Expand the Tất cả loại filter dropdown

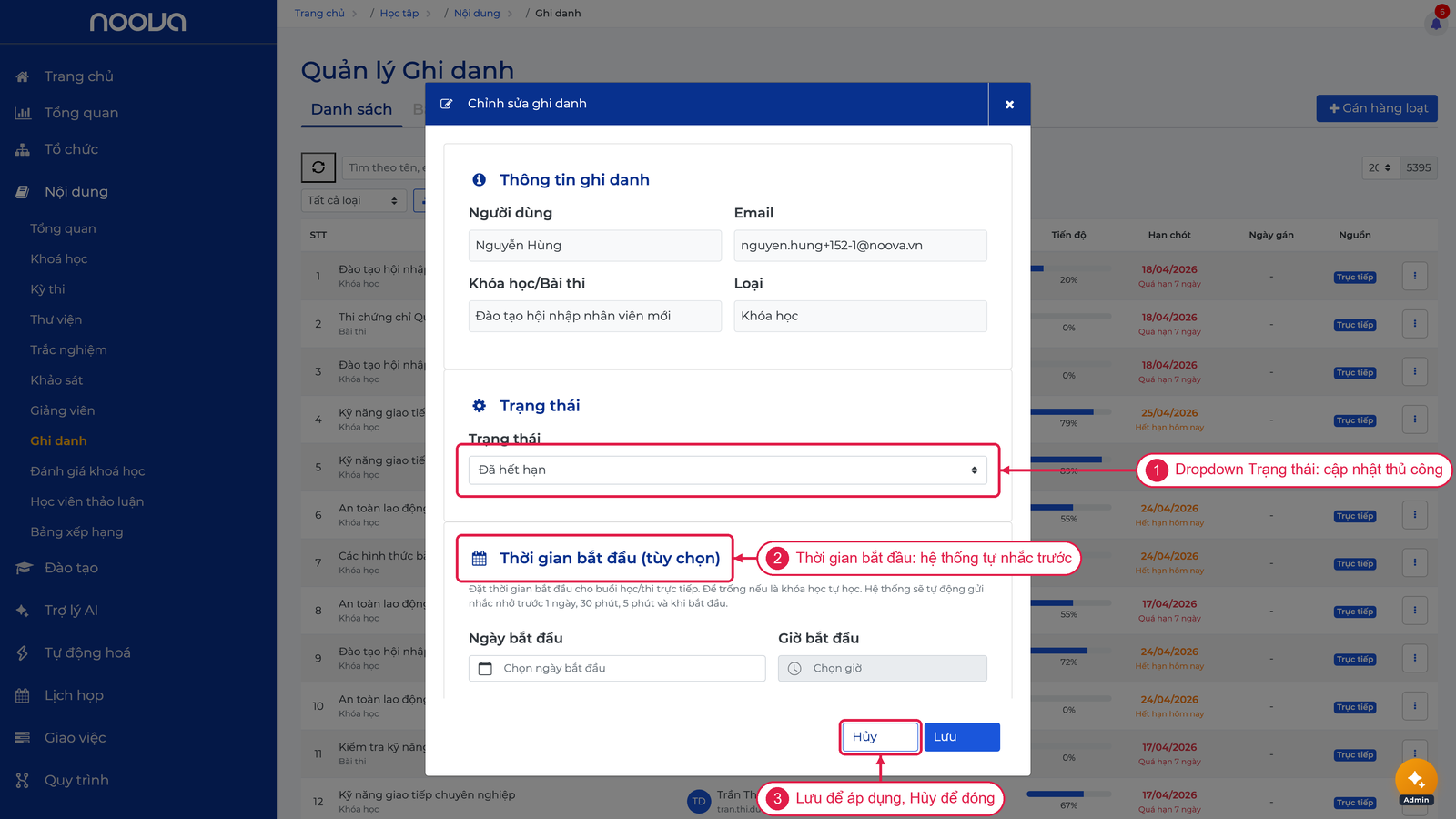(353, 200)
